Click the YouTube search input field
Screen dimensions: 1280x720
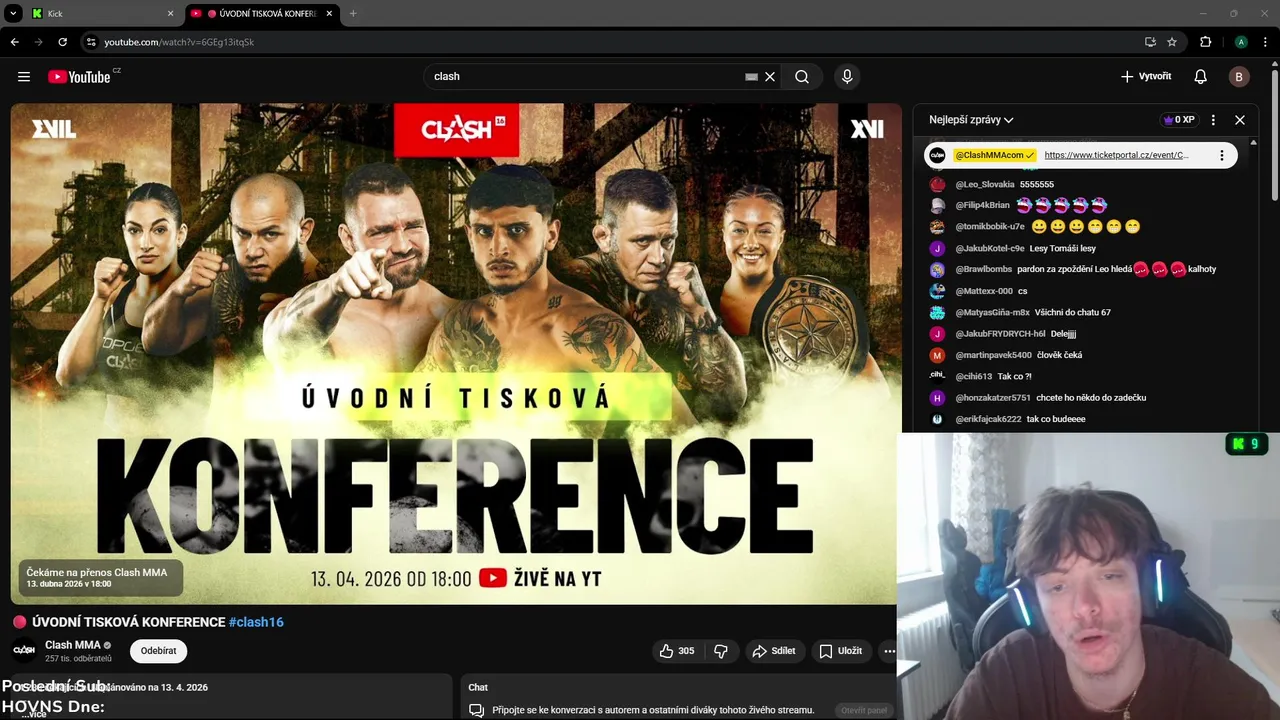(585, 77)
